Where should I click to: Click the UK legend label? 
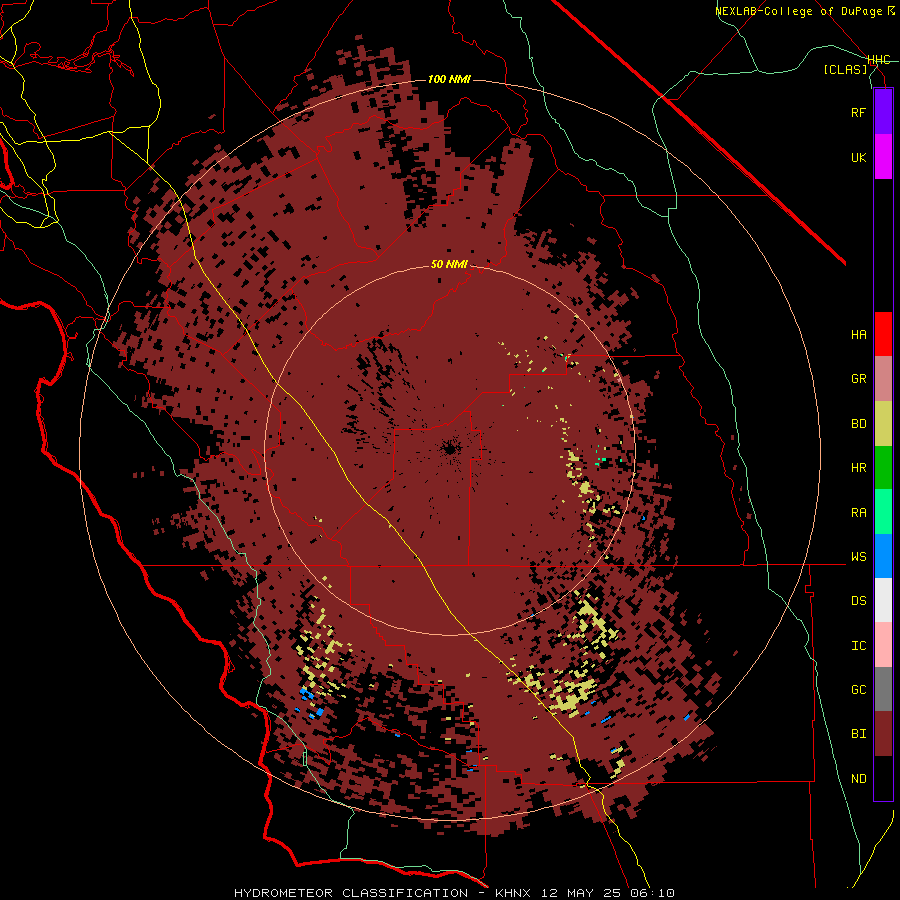(x=858, y=157)
